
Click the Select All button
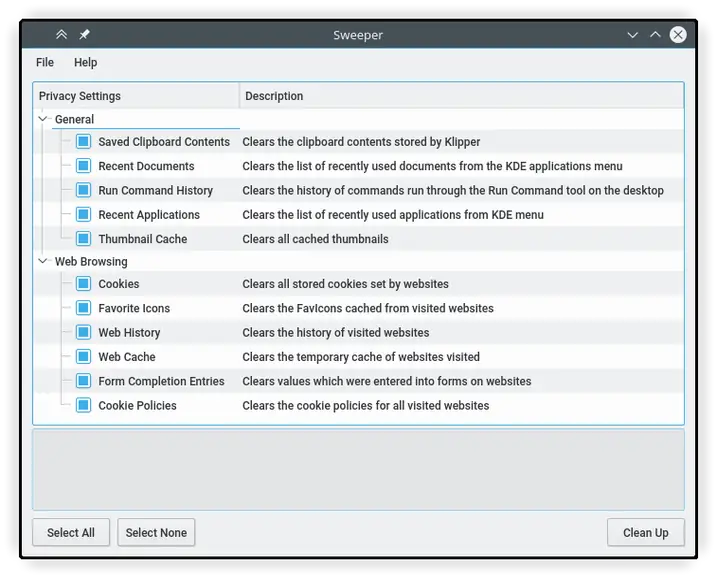pos(71,532)
